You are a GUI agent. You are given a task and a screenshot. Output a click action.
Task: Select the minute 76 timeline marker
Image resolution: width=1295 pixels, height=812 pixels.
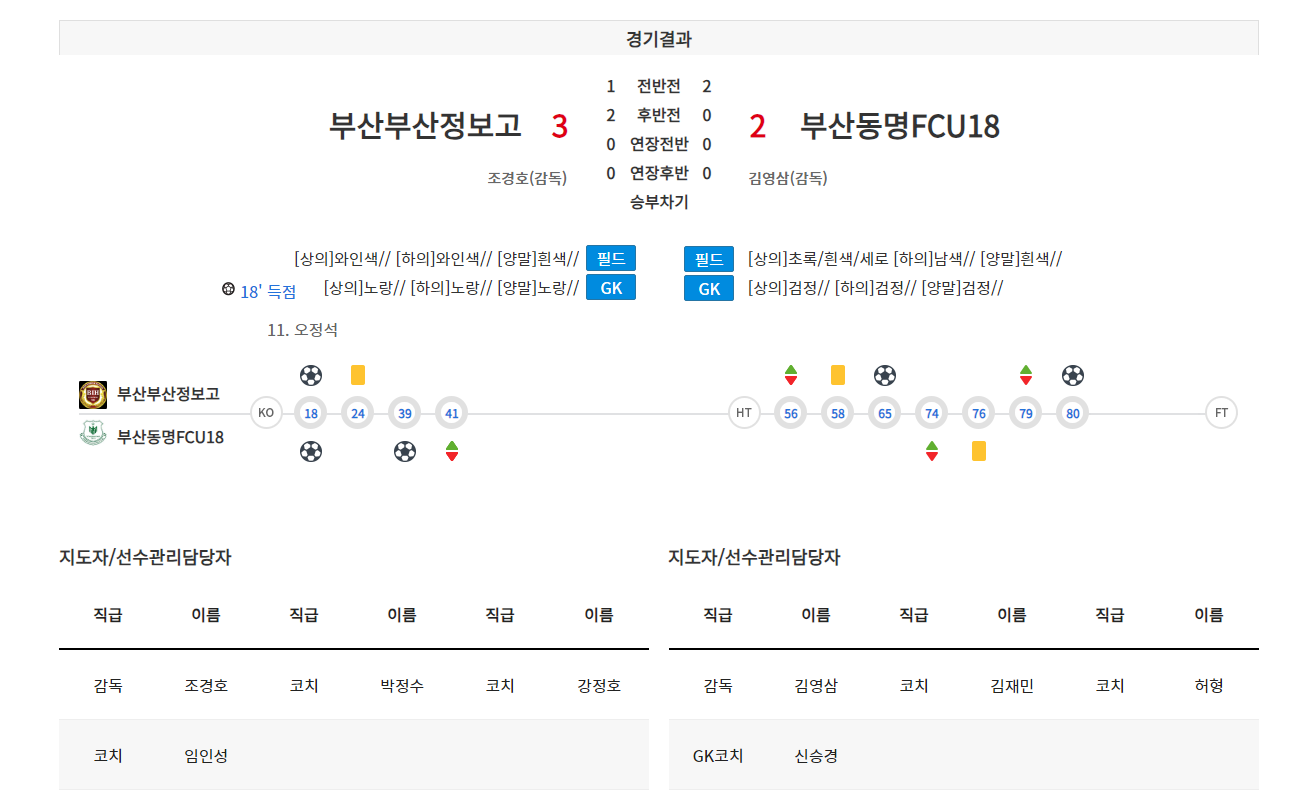pyautogui.click(x=979, y=413)
